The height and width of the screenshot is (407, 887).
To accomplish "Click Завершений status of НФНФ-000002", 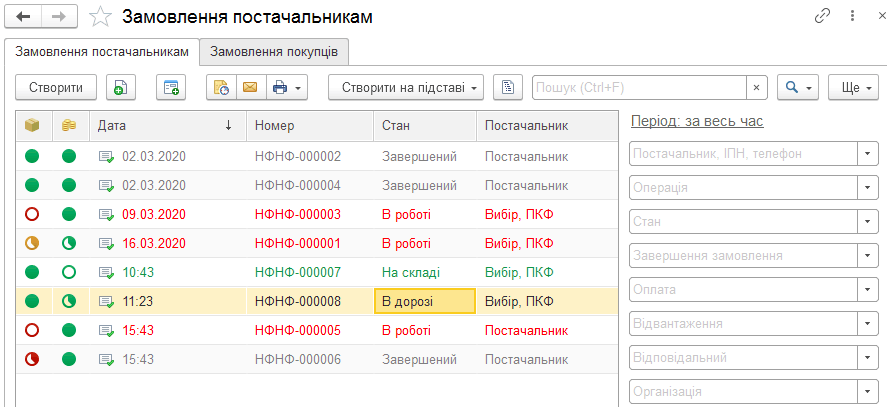I will coord(419,156).
